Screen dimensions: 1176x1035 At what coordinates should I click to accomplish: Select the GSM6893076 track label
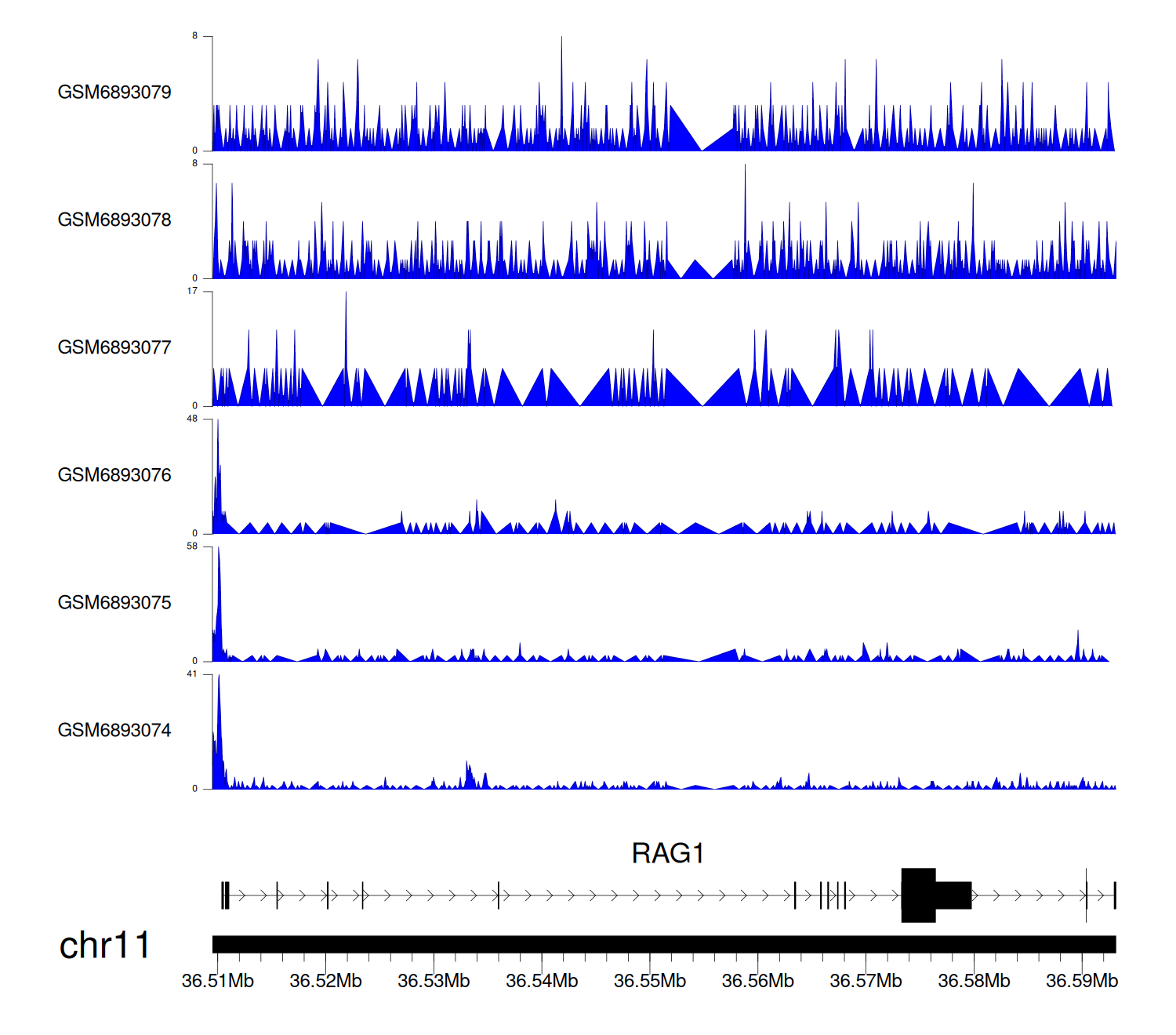(x=114, y=476)
